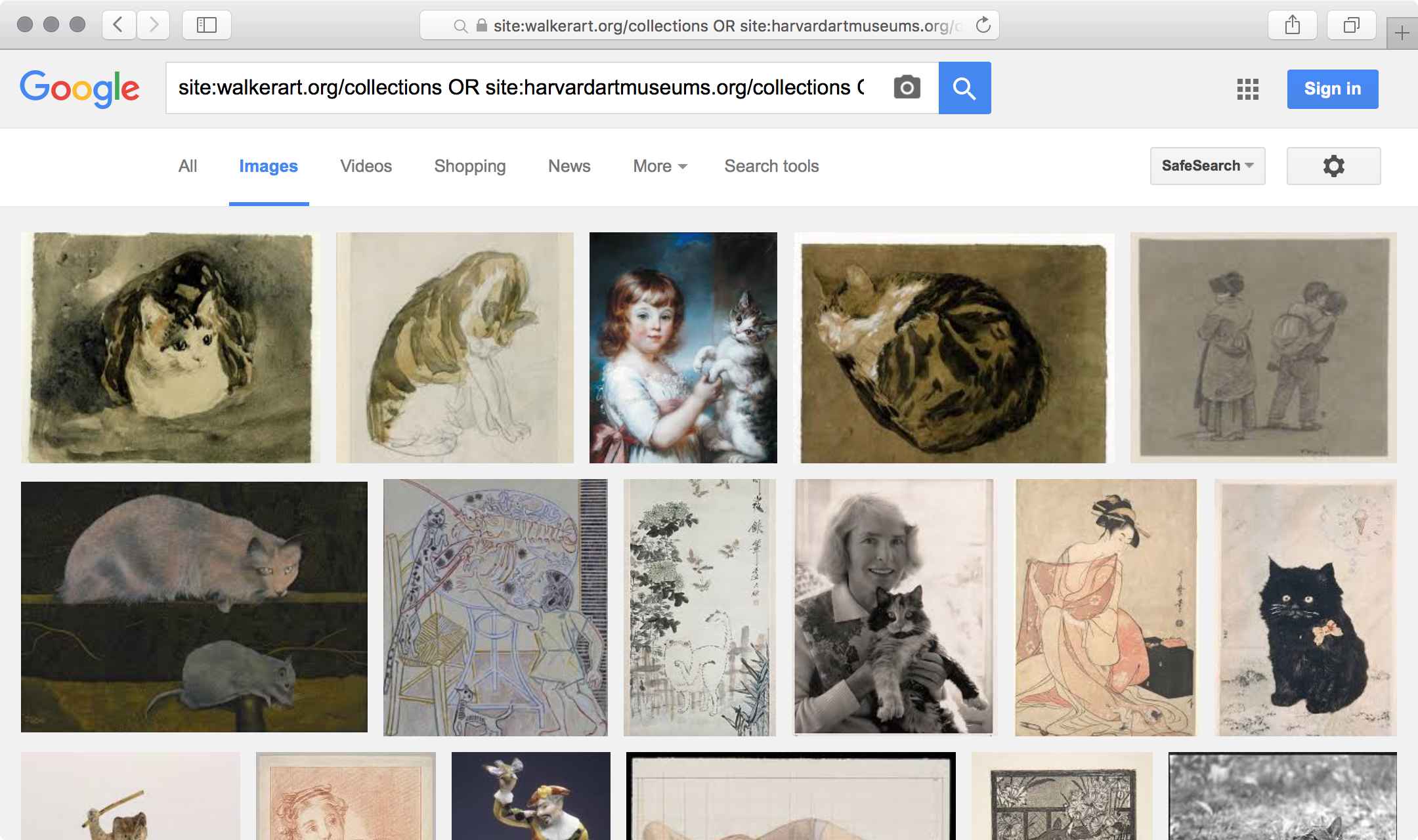Click the magnifier icon in Safari address bar

click(x=461, y=26)
